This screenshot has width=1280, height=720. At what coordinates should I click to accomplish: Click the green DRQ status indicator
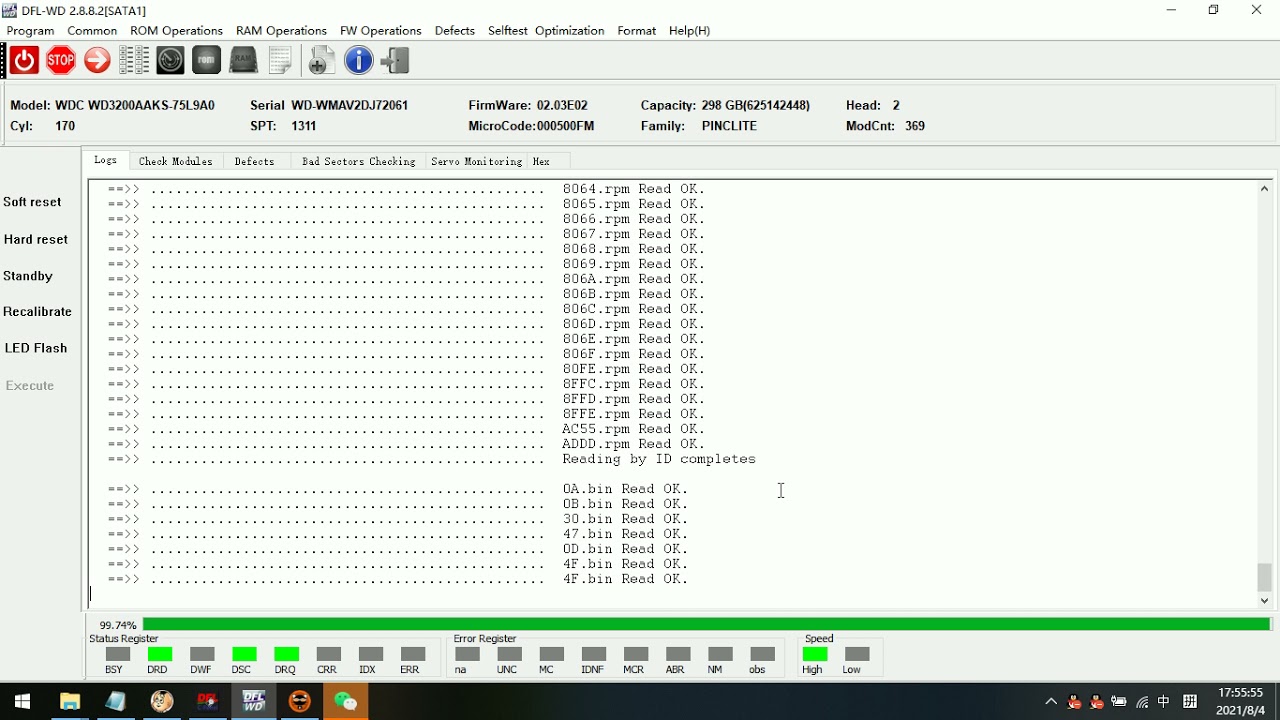pyautogui.click(x=286, y=654)
